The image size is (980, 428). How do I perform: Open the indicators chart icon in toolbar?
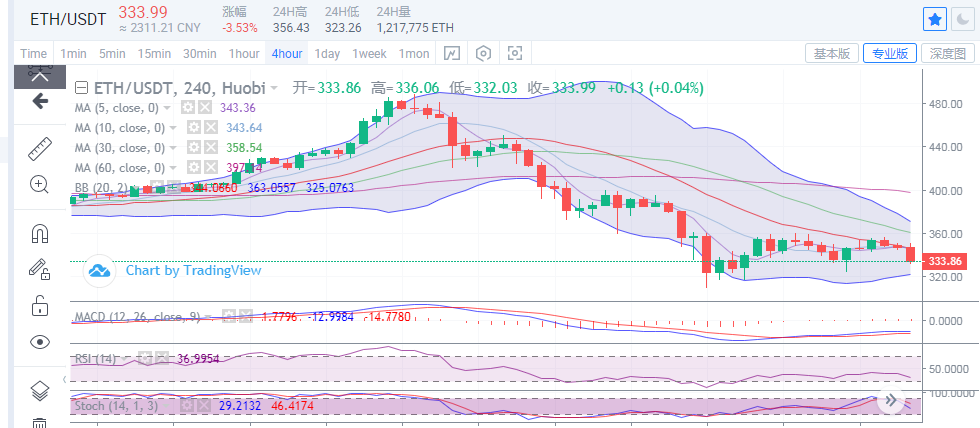[452, 53]
